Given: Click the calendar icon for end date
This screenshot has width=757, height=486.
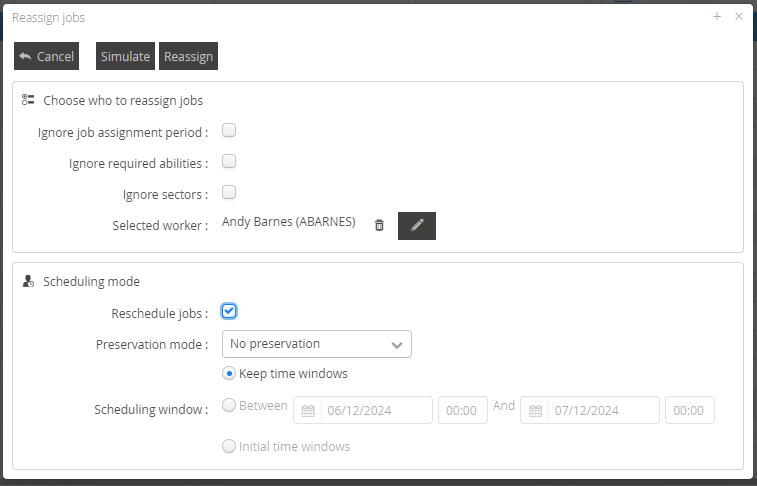Looking at the screenshot, I should click(536, 411).
